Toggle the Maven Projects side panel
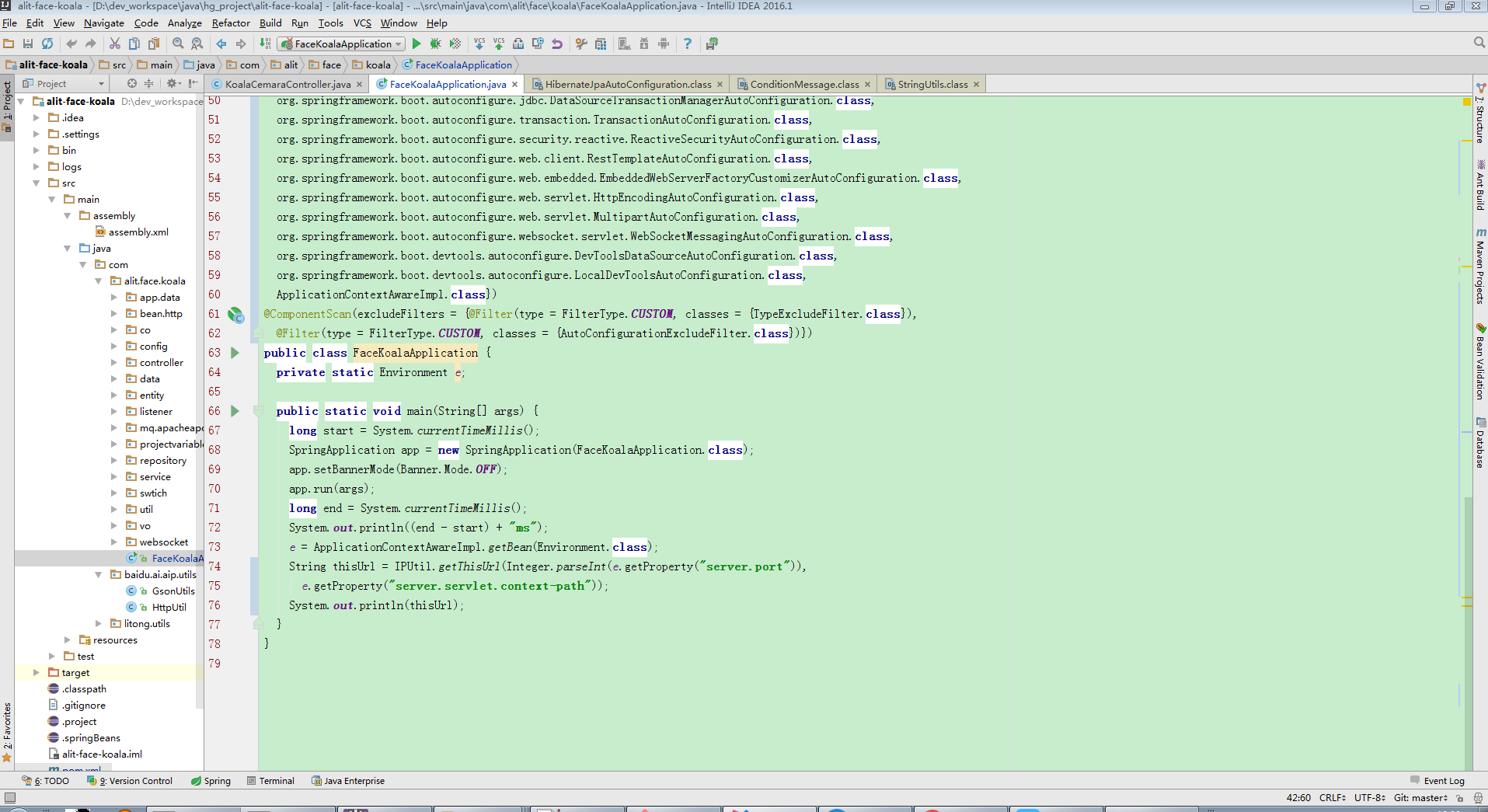The width and height of the screenshot is (1488, 812). pos(1480,267)
